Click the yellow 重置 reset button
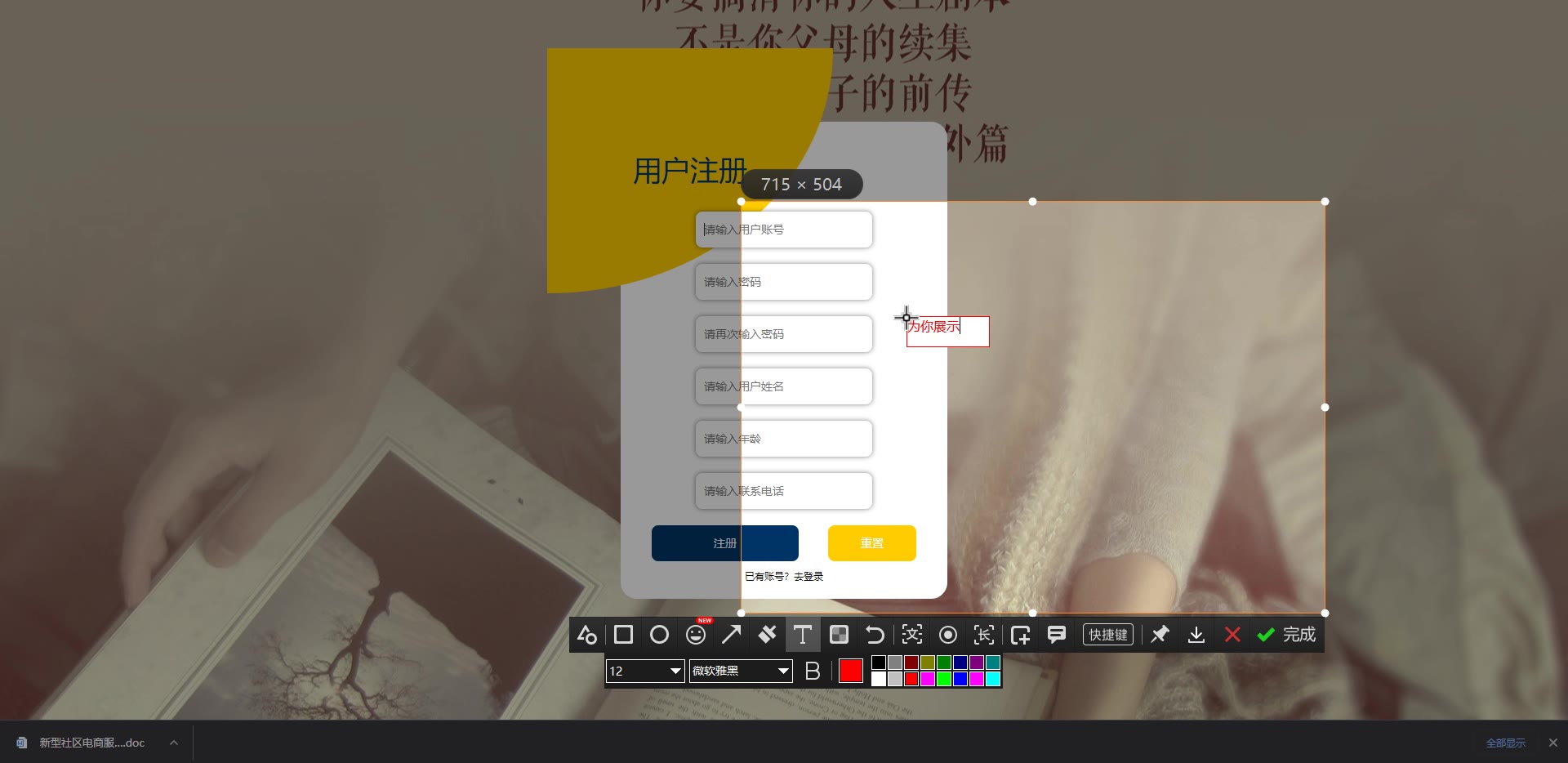 pyautogui.click(x=872, y=543)
